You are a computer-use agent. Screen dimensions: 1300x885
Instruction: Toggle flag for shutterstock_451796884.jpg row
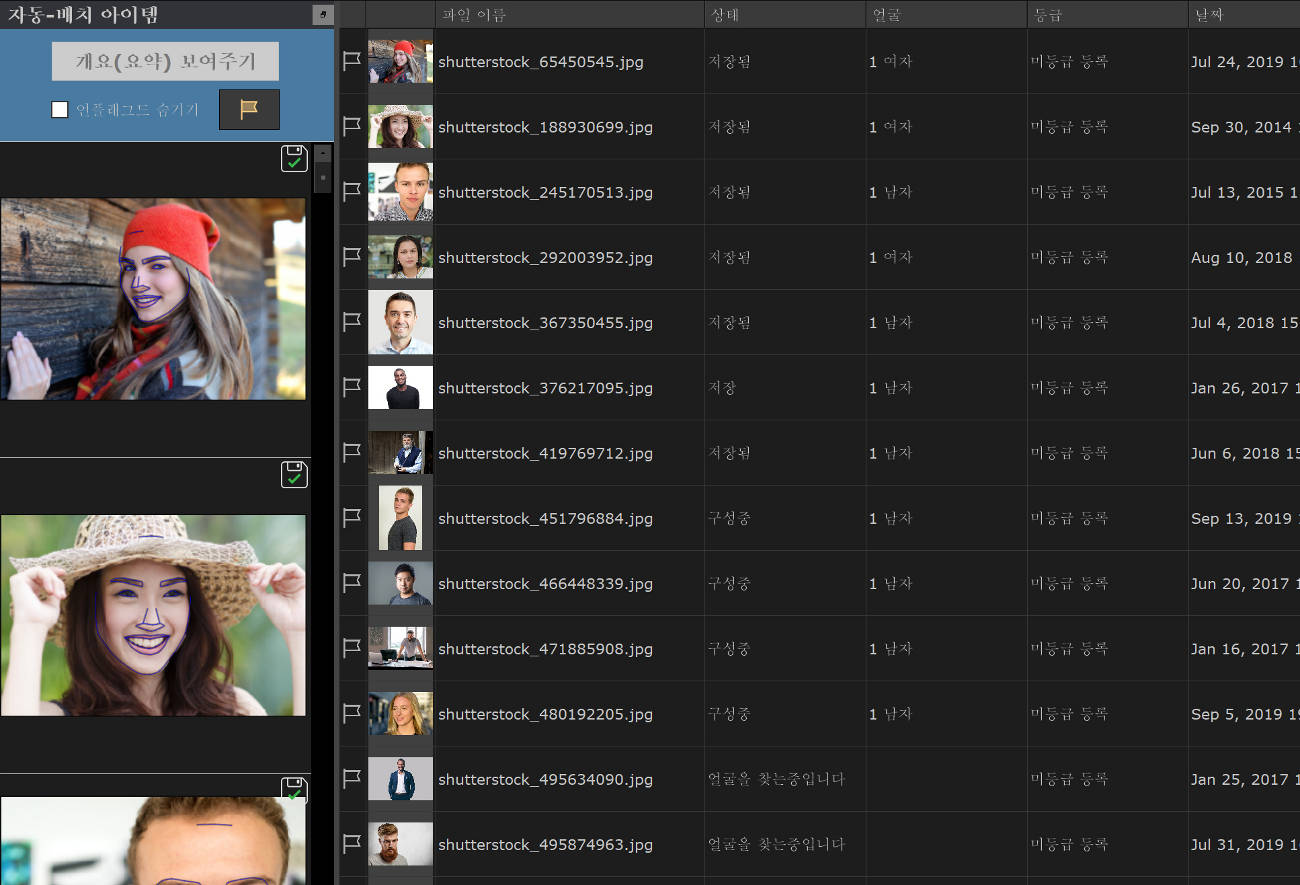(352, 518)
